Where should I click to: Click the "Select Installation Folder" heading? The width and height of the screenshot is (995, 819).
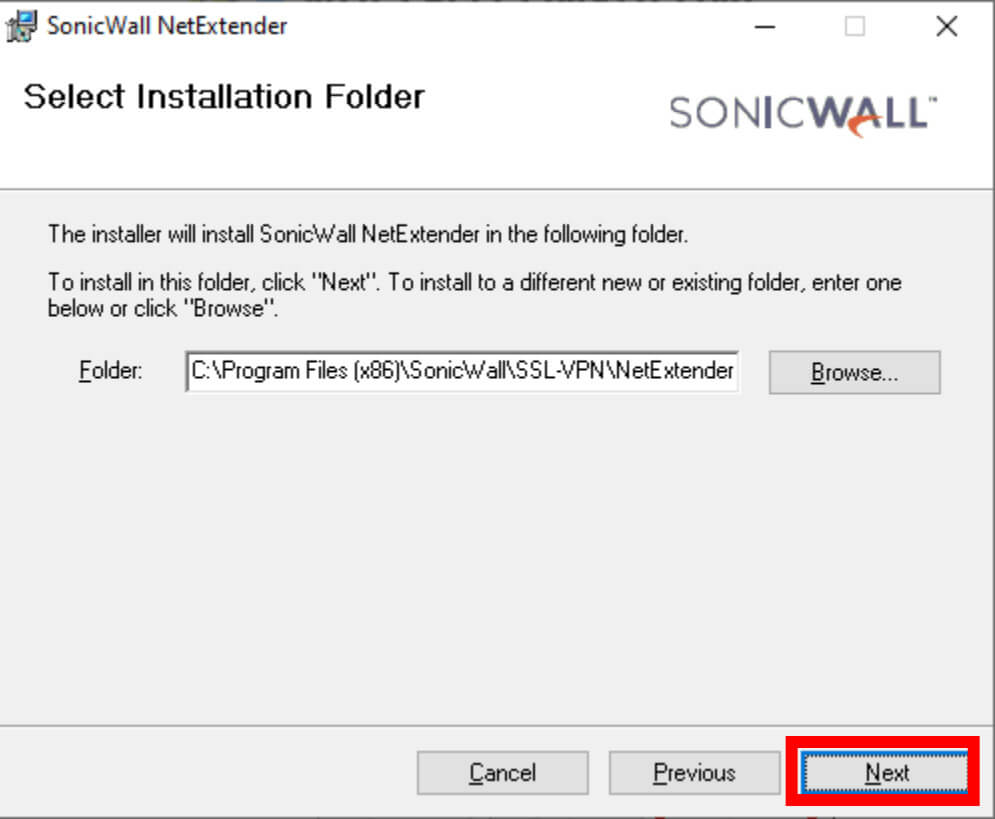coord(224,97)
